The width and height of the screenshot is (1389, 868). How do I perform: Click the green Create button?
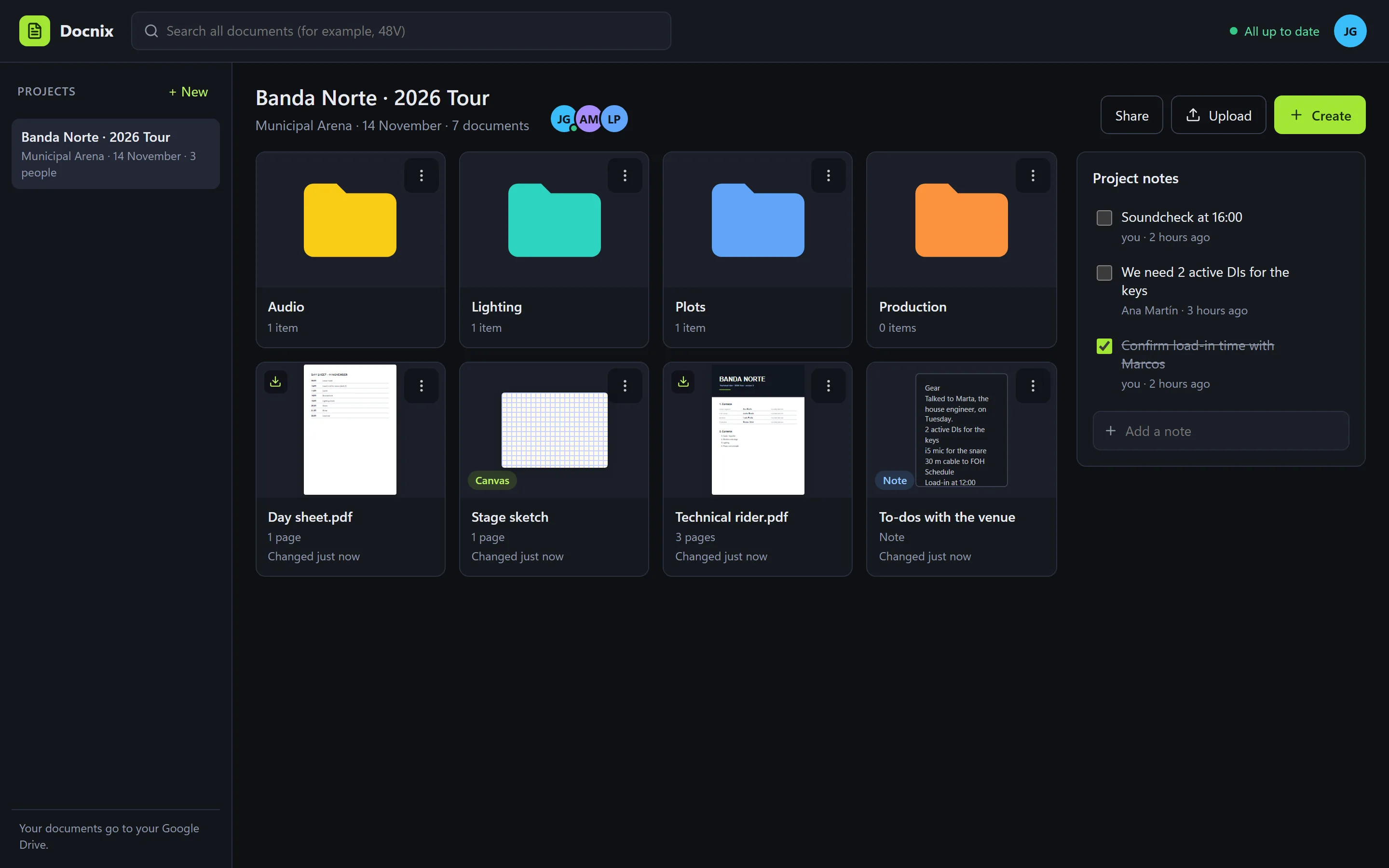(1320, 115)
